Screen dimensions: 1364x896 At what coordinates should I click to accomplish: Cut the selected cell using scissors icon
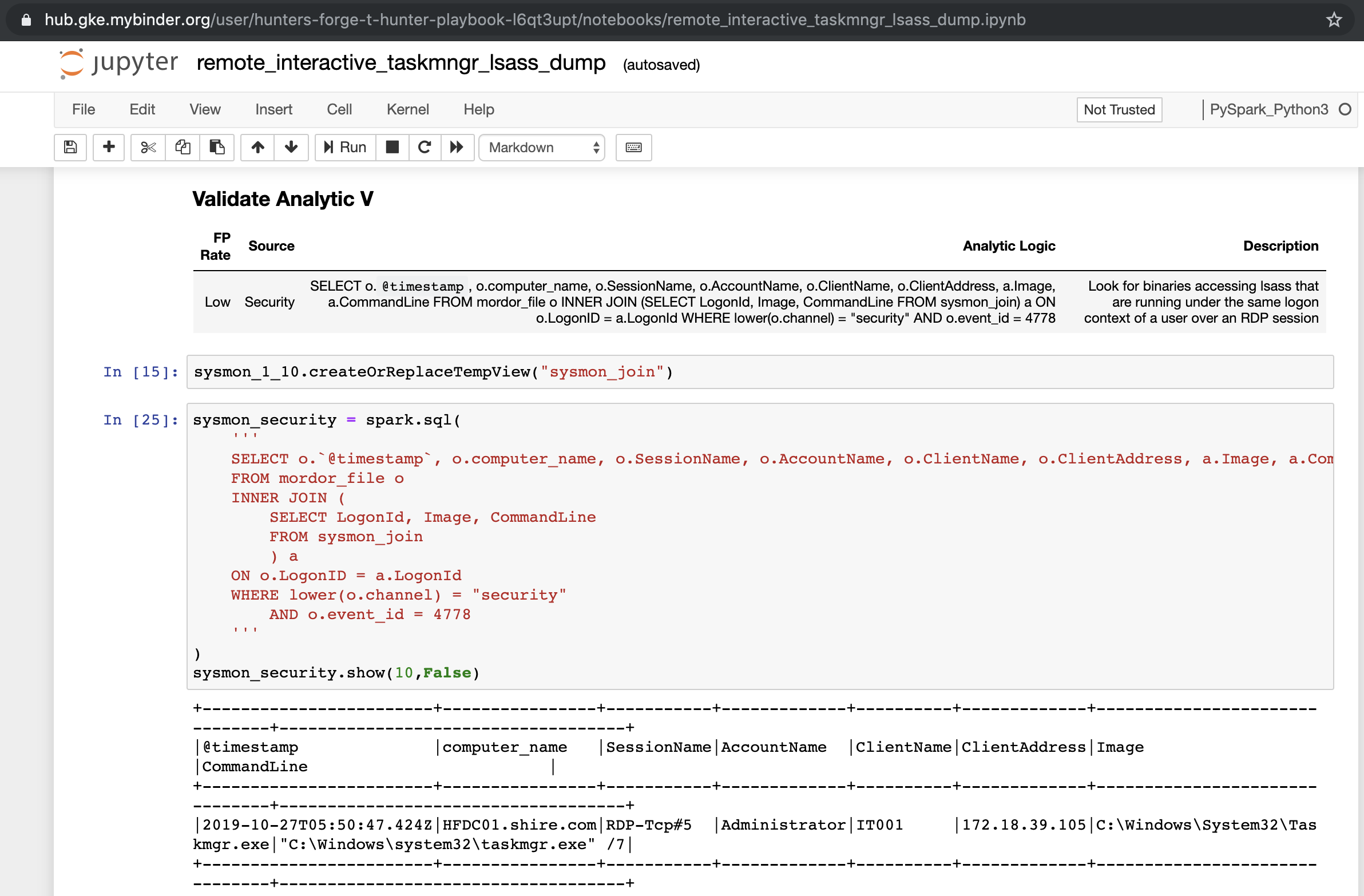(x=147, y=147)
